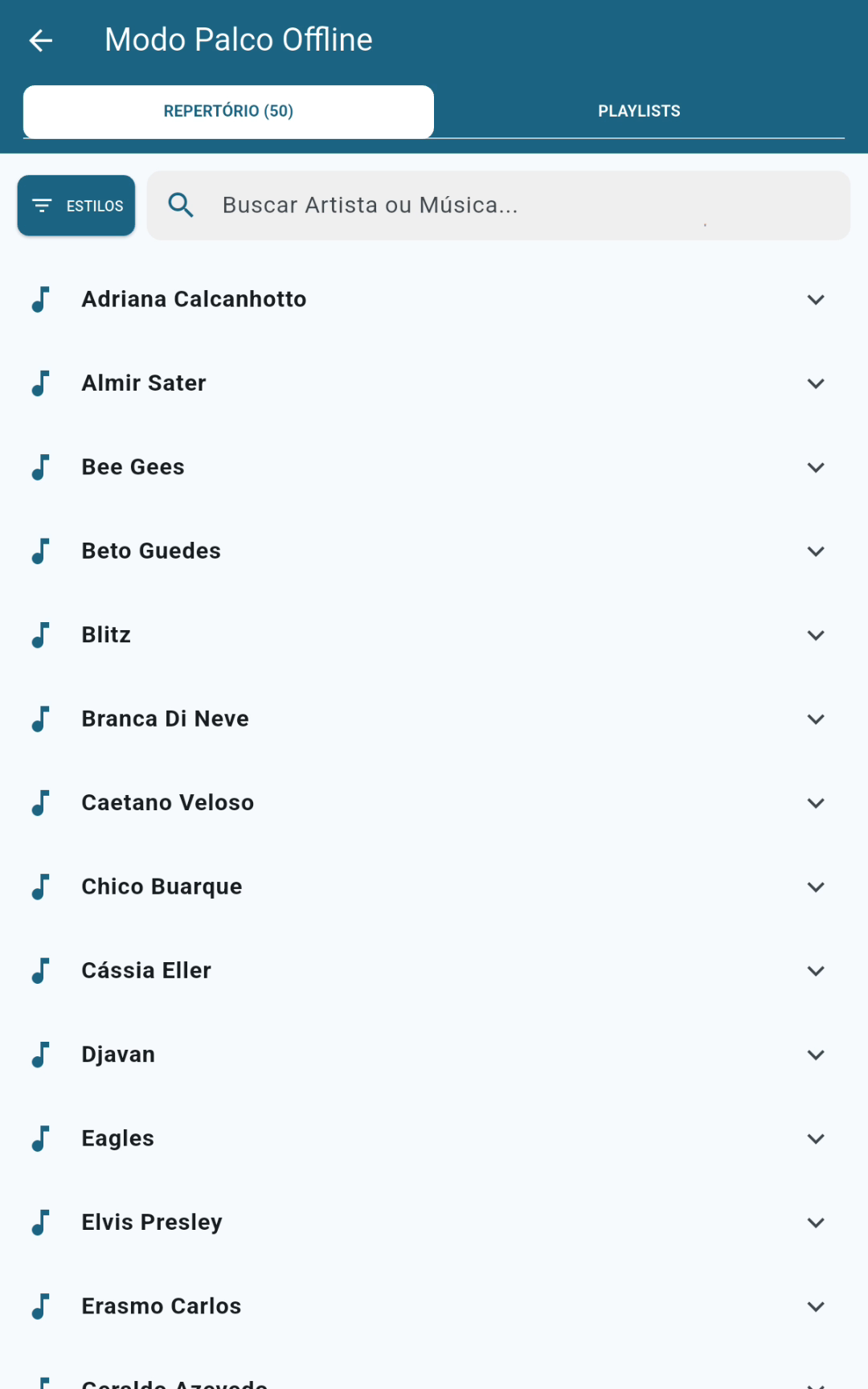Image resolution: width=868 pixels, height=1389 pixels.
Task: Tap the back arrow icon
Action: (41, 40)
